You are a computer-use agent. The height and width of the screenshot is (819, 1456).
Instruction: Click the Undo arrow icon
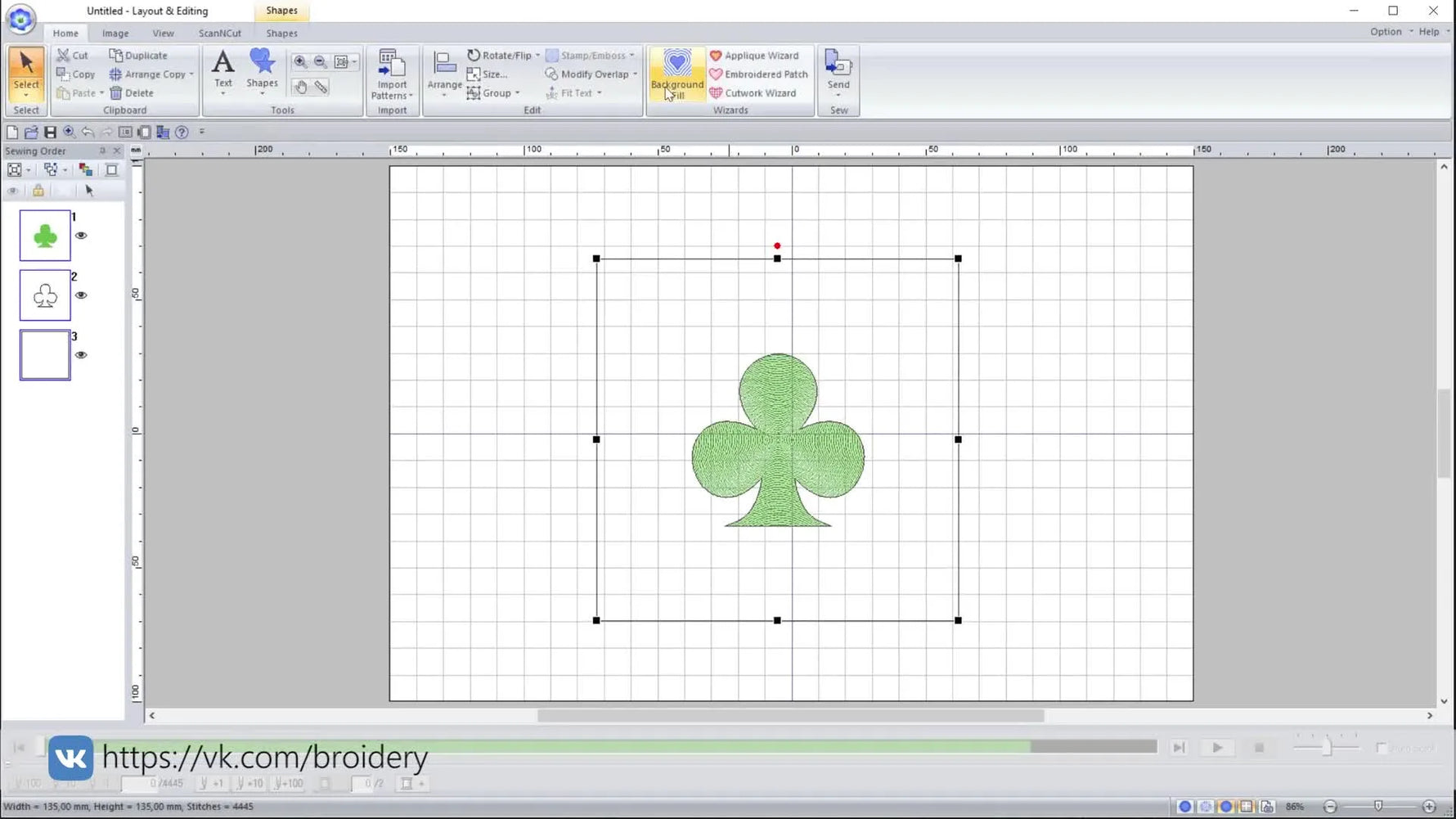tap(88, 132)
